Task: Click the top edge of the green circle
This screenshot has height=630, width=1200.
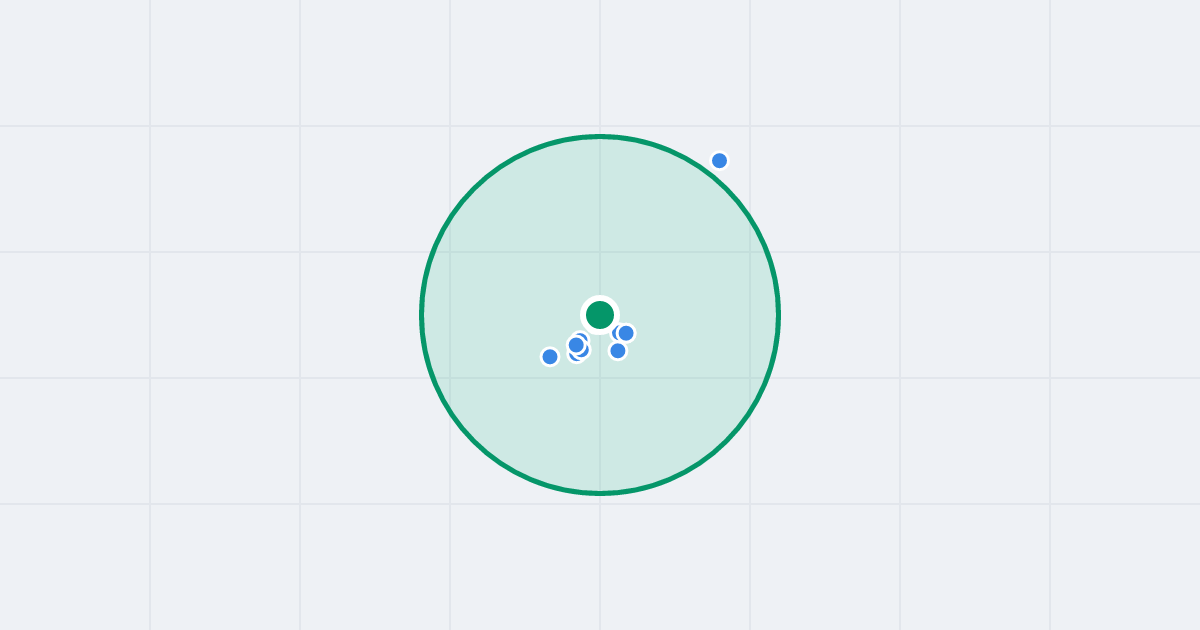Action: click(x=600, y=136)
